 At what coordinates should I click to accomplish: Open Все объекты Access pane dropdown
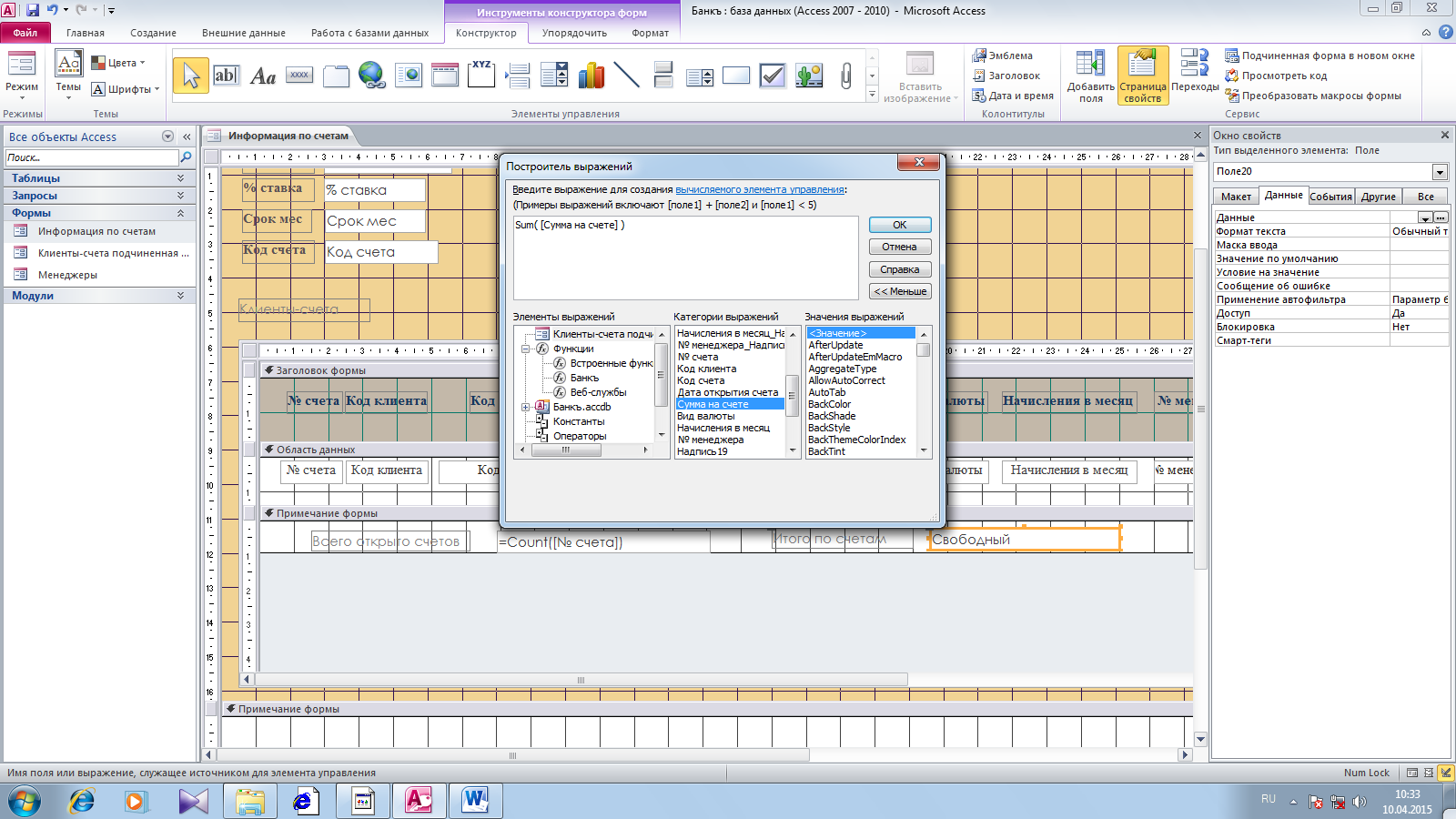pos(167,136)
